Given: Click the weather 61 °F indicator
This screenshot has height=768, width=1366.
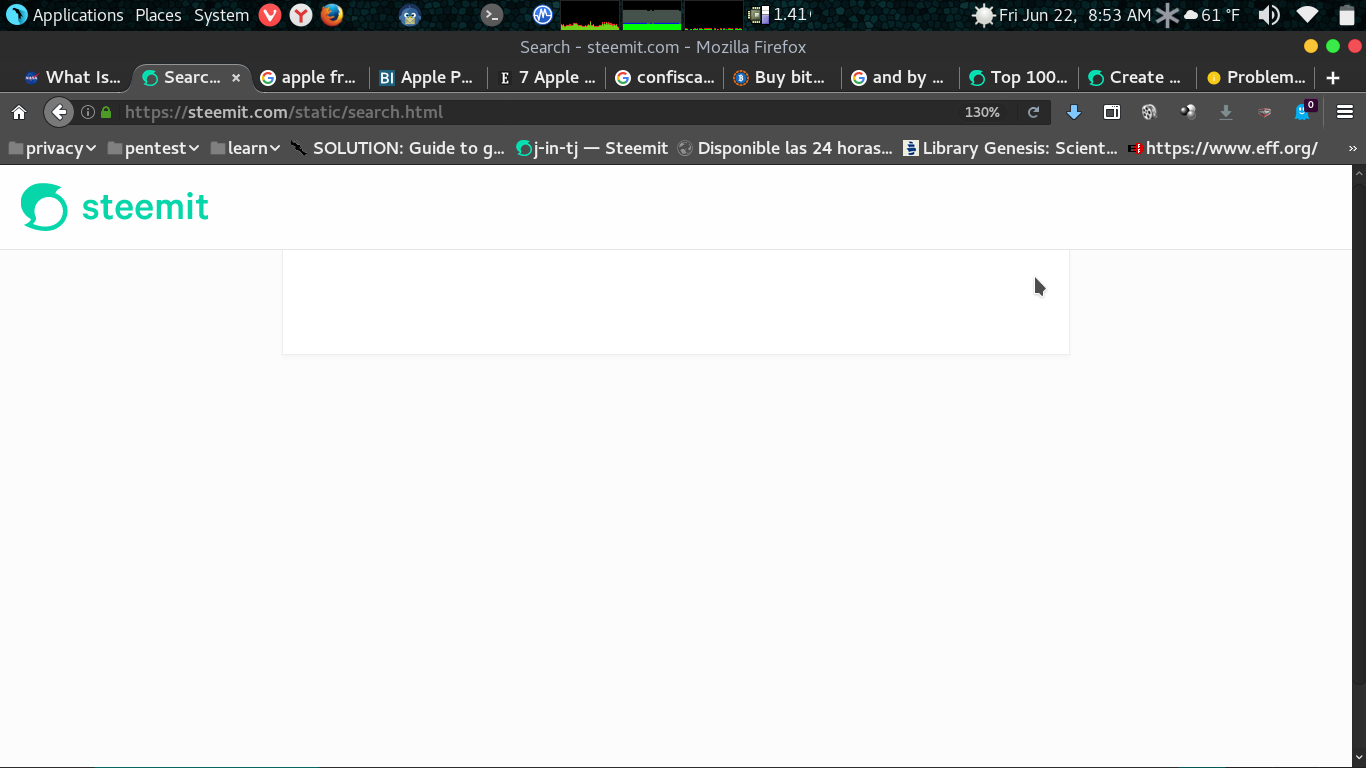Looking at the screenshot, I should 1211,15.
